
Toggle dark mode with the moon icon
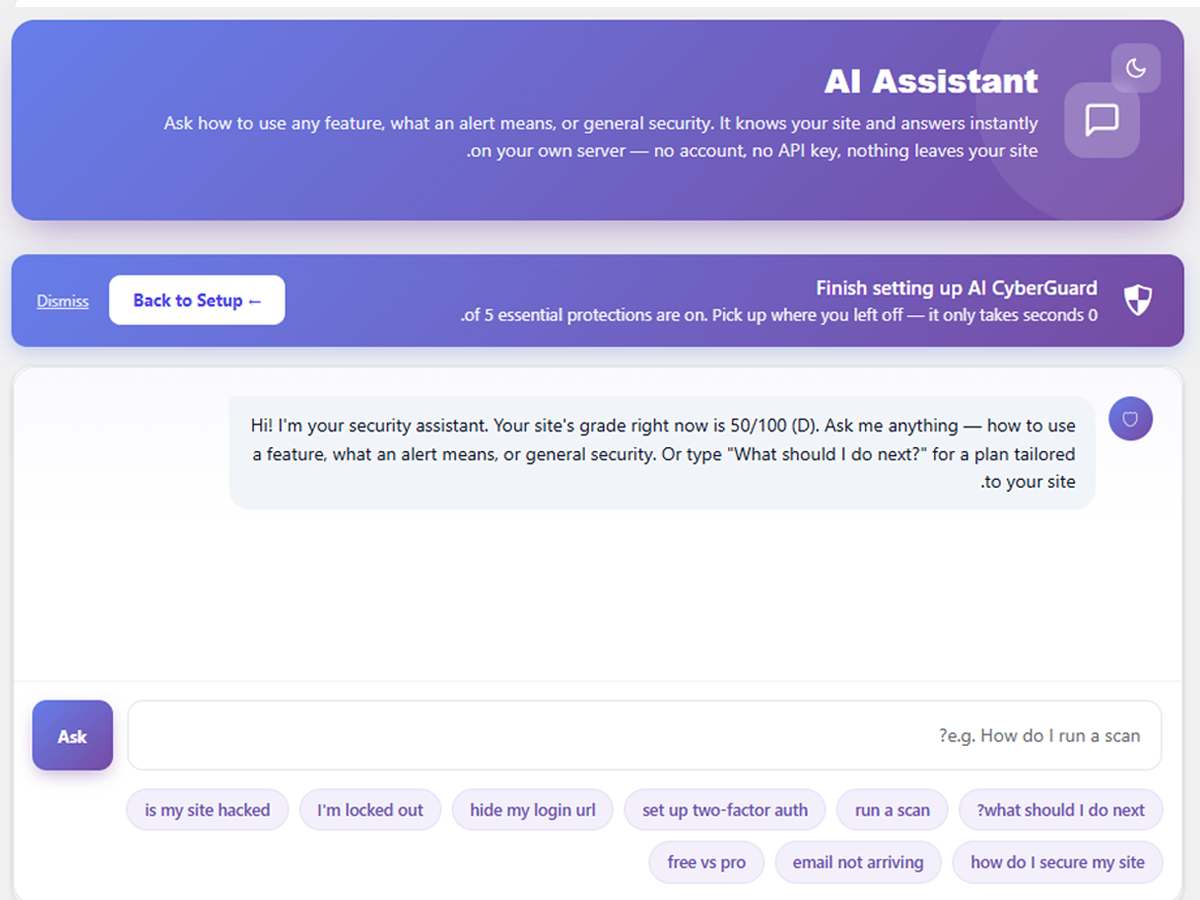(1135, 68)
